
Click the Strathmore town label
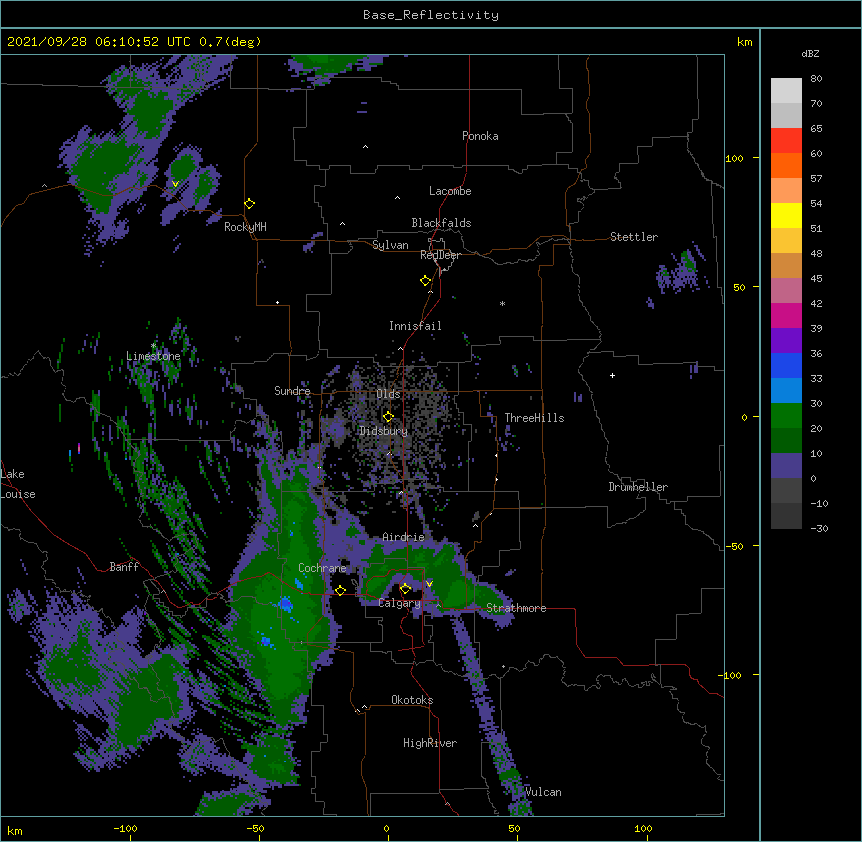(516, 608)
